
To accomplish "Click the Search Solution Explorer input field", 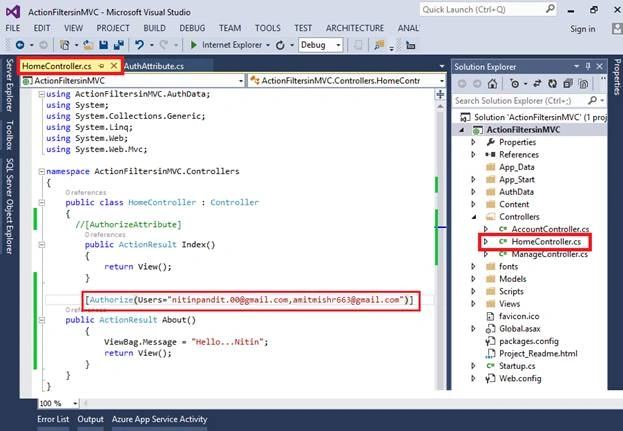I will click(519, 101).
